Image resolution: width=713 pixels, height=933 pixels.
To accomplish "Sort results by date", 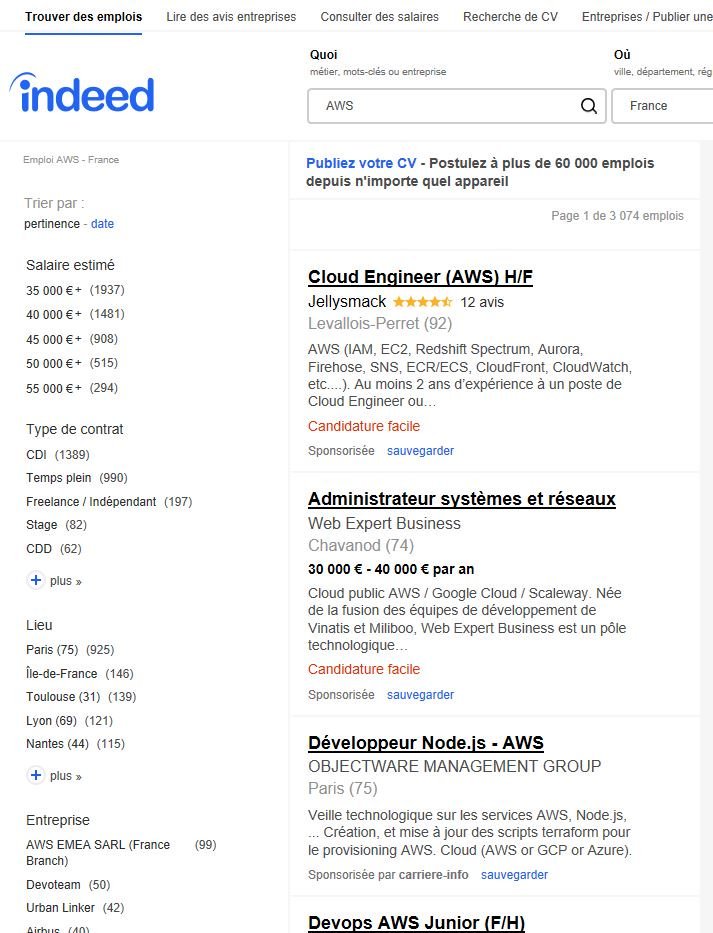I will pos(102,224).
